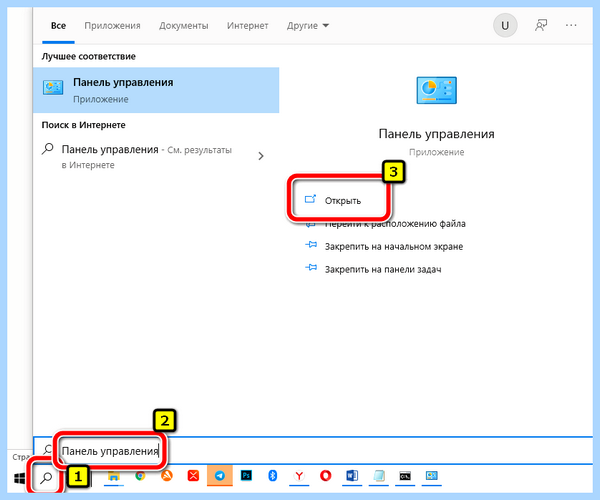The height and width of the screenshot is (500, 600).
Task: Open the Notepad icon on taskbar
Action: tap(379, 476)
